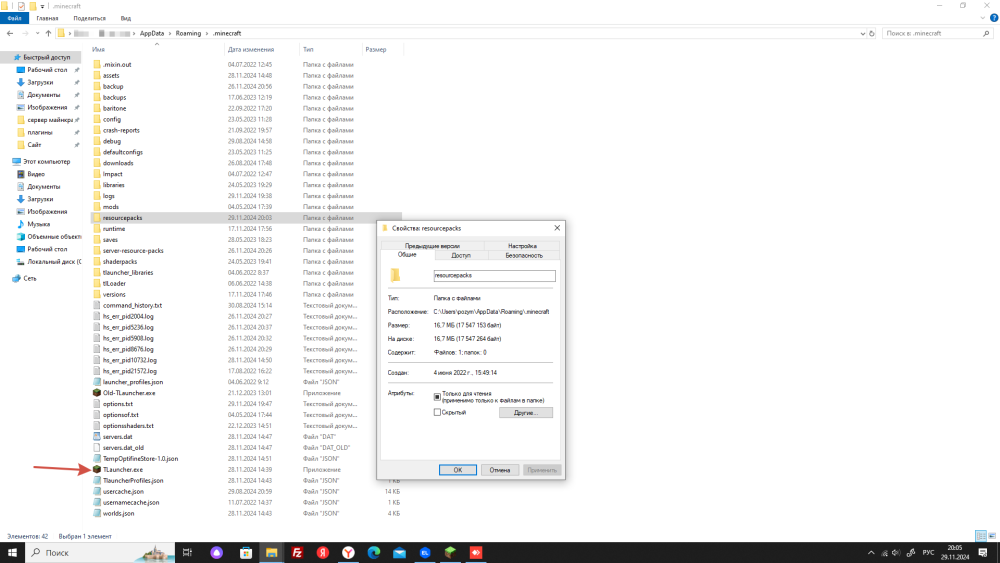Show hidden system tray icons chevron
This screenshot has width=1000, height=563.
[x=871, y=553]
